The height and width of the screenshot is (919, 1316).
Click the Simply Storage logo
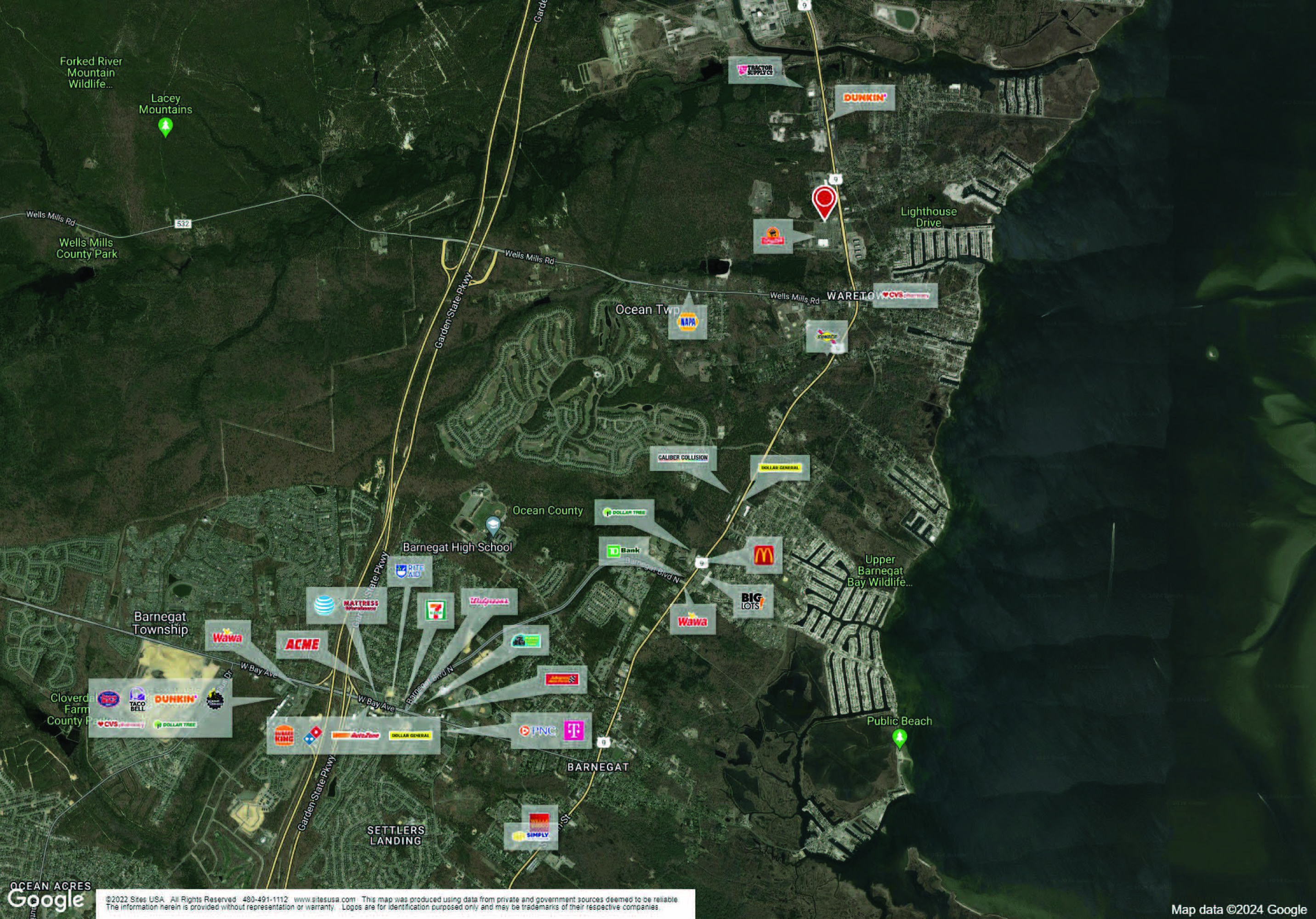click(531, 835)
